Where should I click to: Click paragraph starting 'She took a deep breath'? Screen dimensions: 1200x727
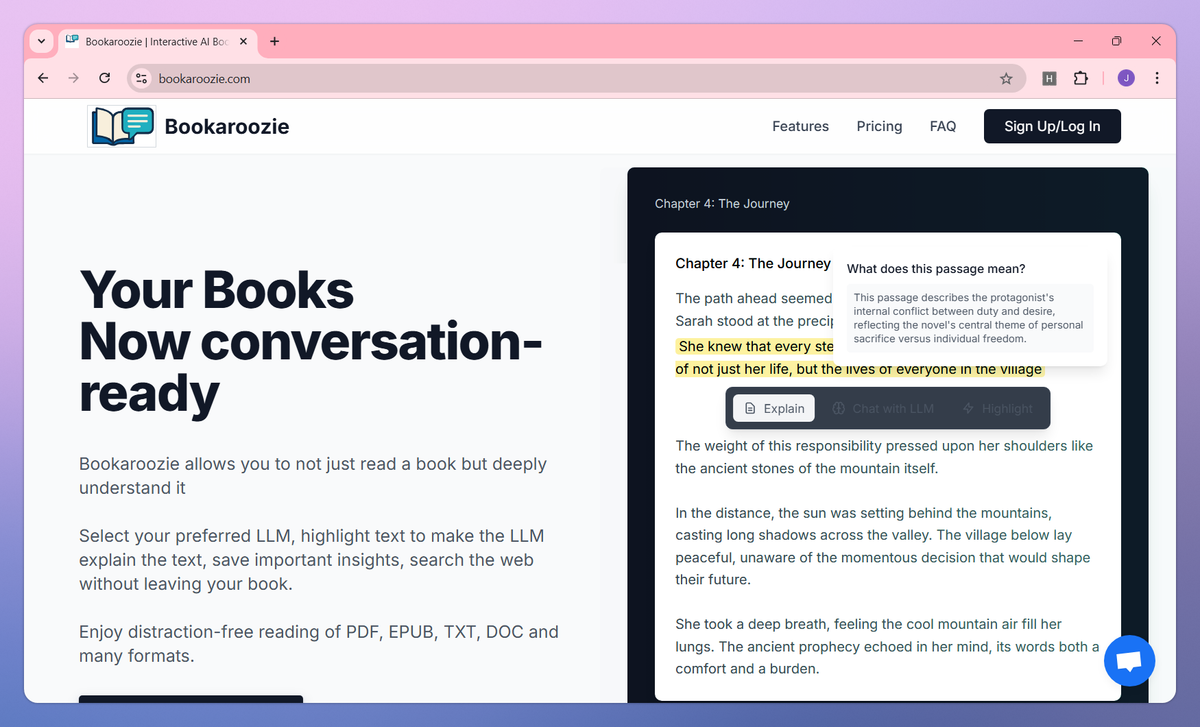[x=887, y=646]
